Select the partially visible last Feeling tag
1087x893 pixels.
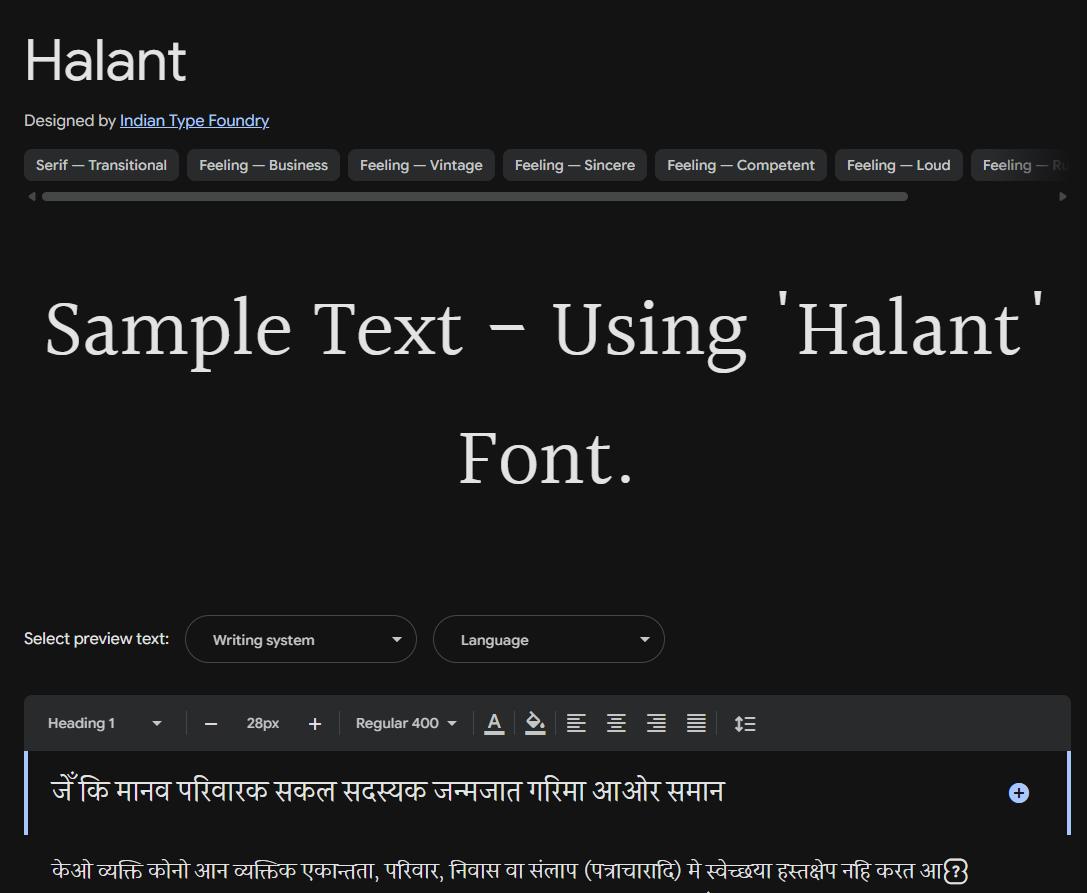(1020, 165)
